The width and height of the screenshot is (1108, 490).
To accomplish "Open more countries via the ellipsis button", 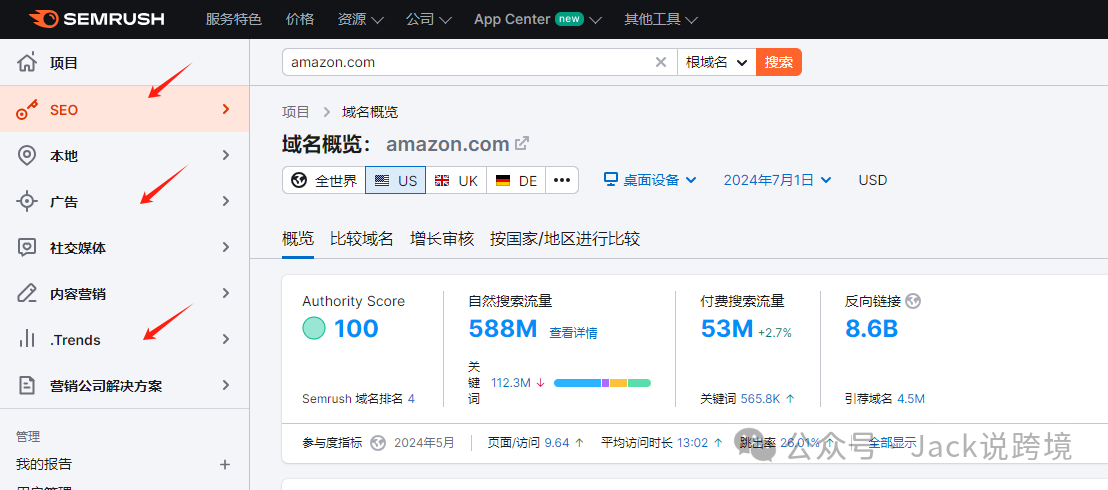I will (562, 180).
